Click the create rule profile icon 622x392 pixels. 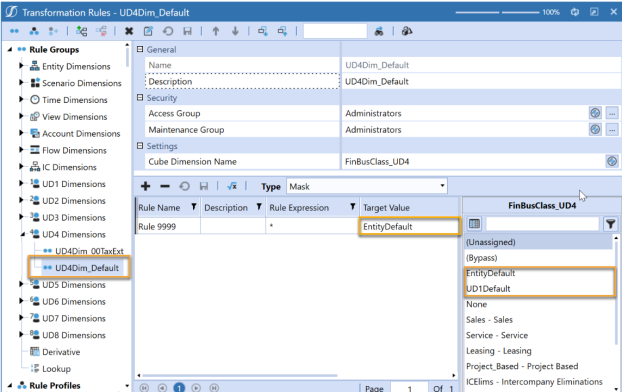(34, 31)
